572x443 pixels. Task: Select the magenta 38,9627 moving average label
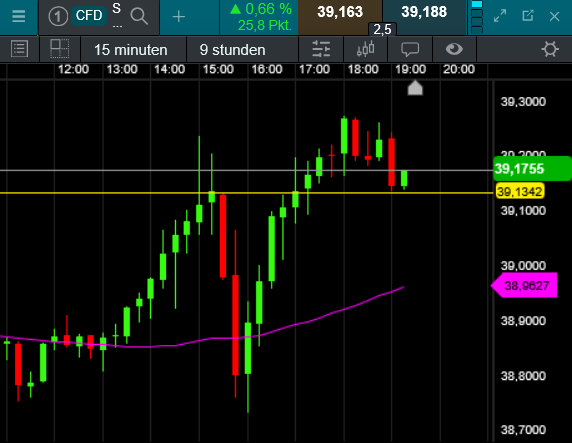click(524, 285)
